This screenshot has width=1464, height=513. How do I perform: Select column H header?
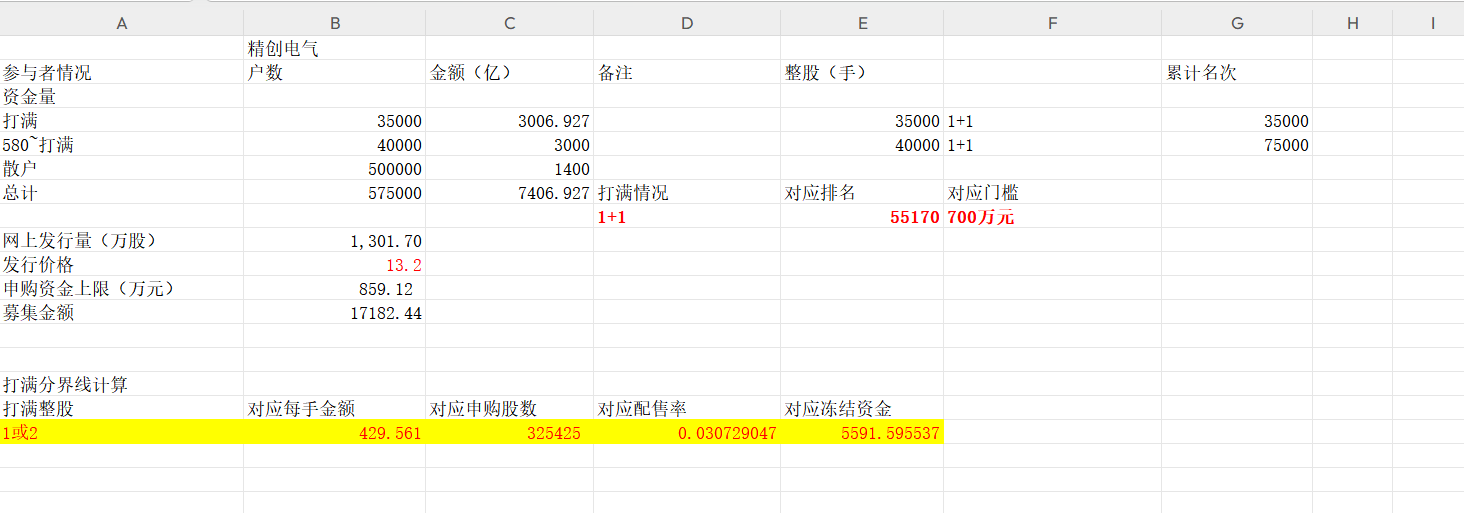[1352, 24]
